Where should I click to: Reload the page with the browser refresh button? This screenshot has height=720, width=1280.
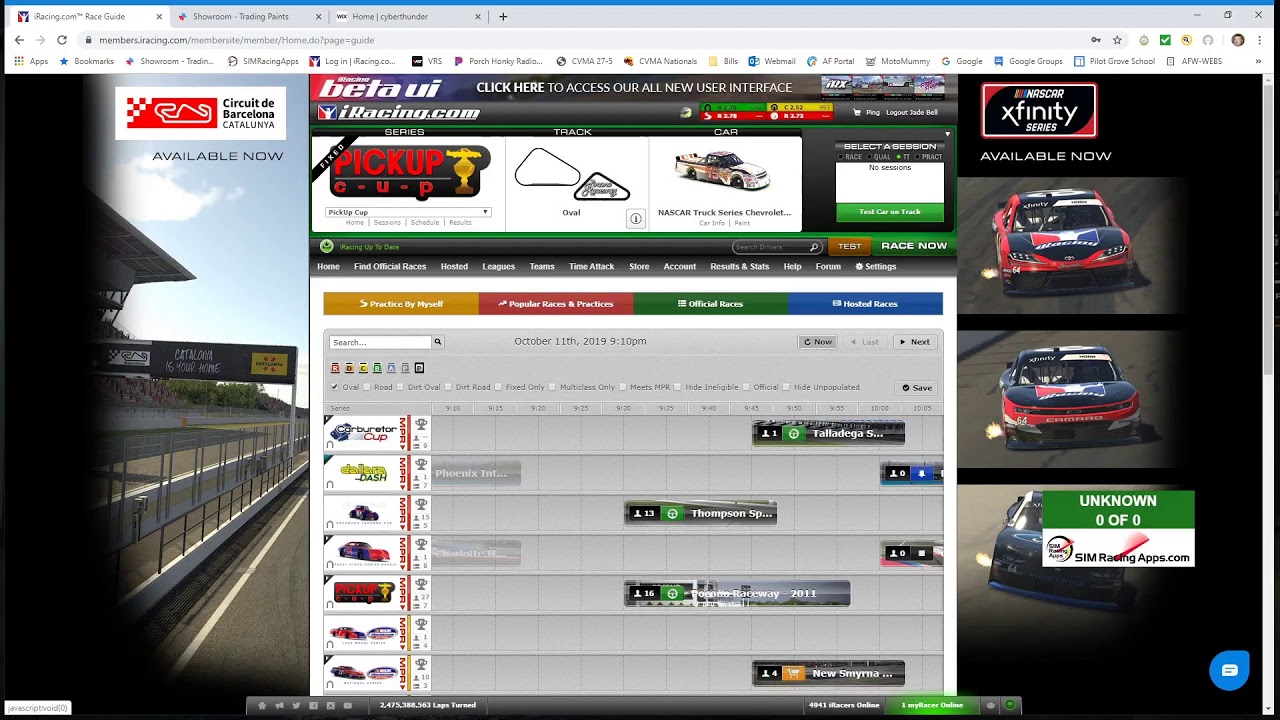pos(62,40)
